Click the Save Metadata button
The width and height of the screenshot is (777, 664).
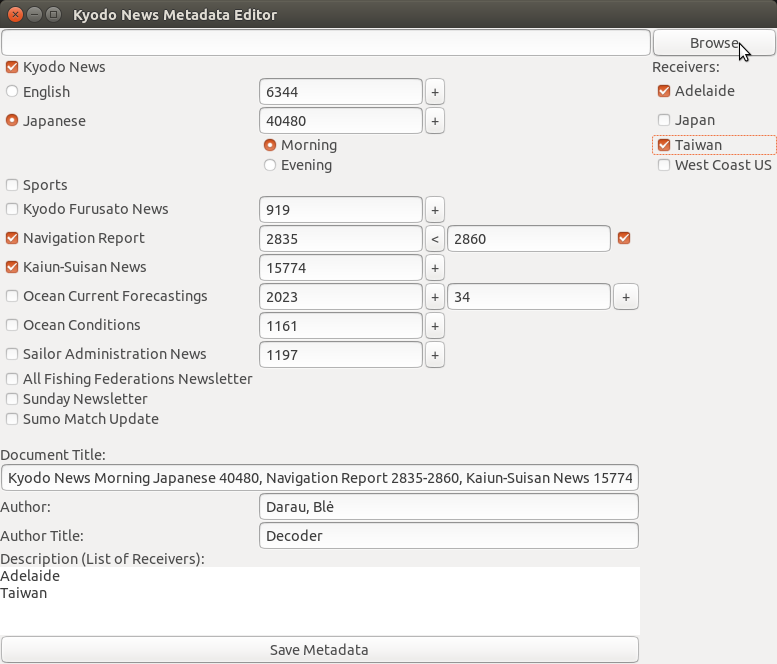point(320,650)
